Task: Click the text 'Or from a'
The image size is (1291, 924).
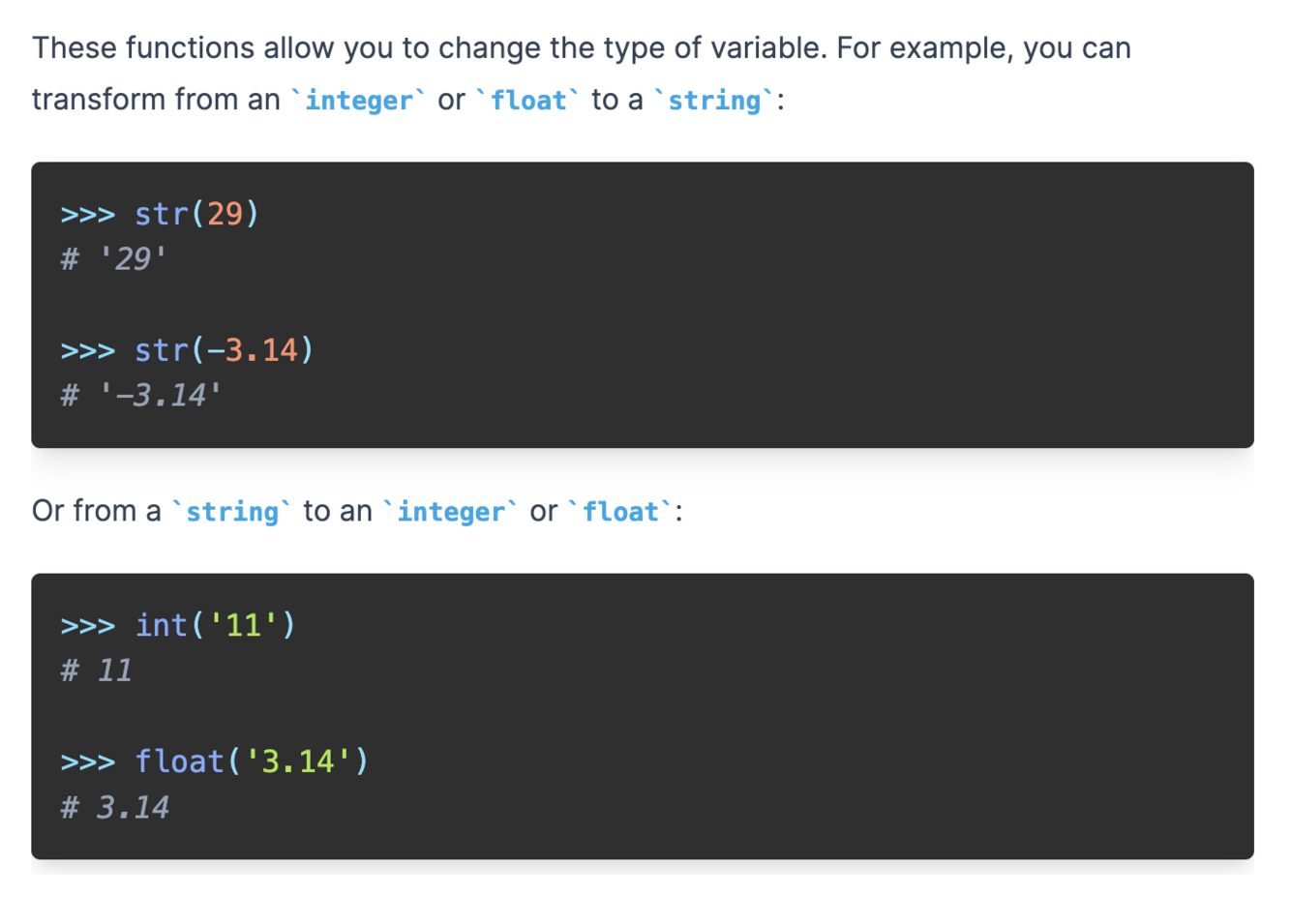Action: [x=97, y=511]
